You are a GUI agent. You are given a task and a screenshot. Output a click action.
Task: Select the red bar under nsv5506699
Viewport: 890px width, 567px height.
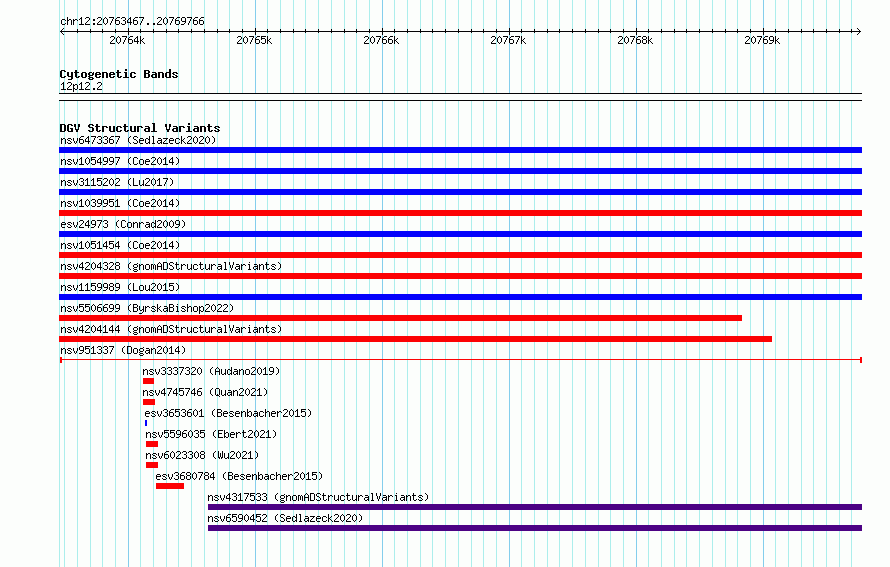point(401,318)
